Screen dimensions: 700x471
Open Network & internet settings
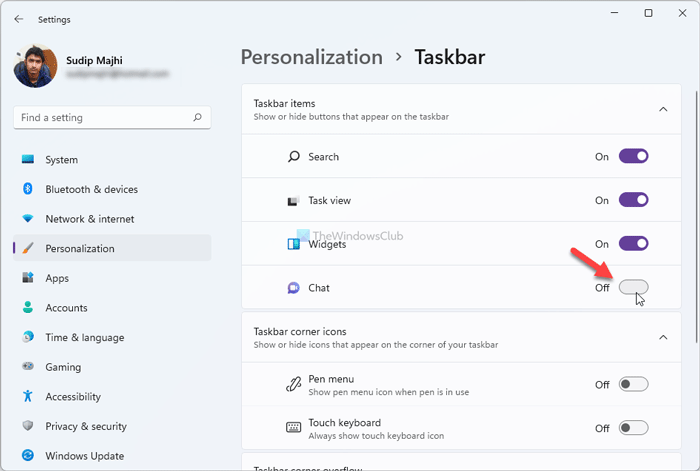click(89, 219)
